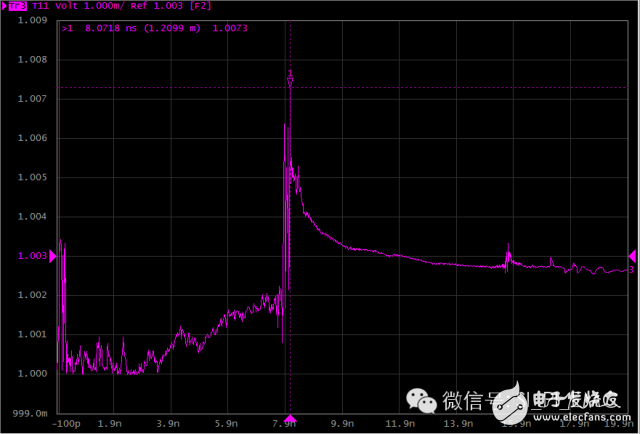Screen dimensions: 640x434
Task: Click the 1.0073 marker value readout
Action: coord(230,29)
